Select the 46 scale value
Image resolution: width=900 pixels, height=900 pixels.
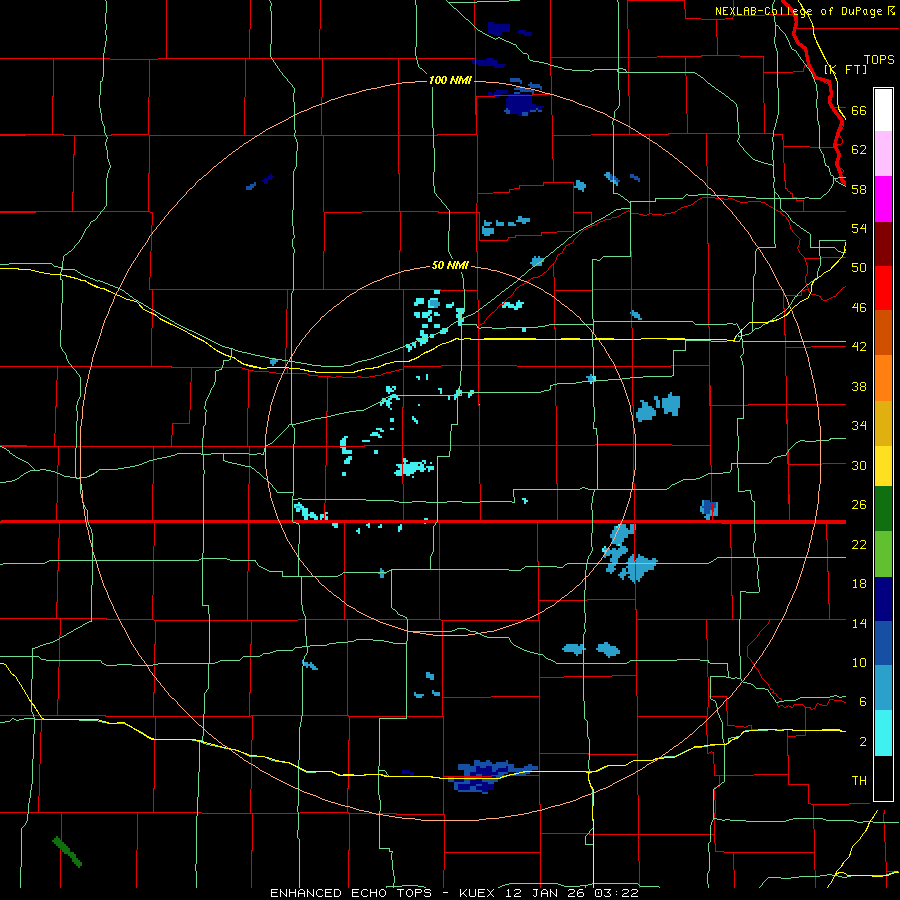click(859, 307)
